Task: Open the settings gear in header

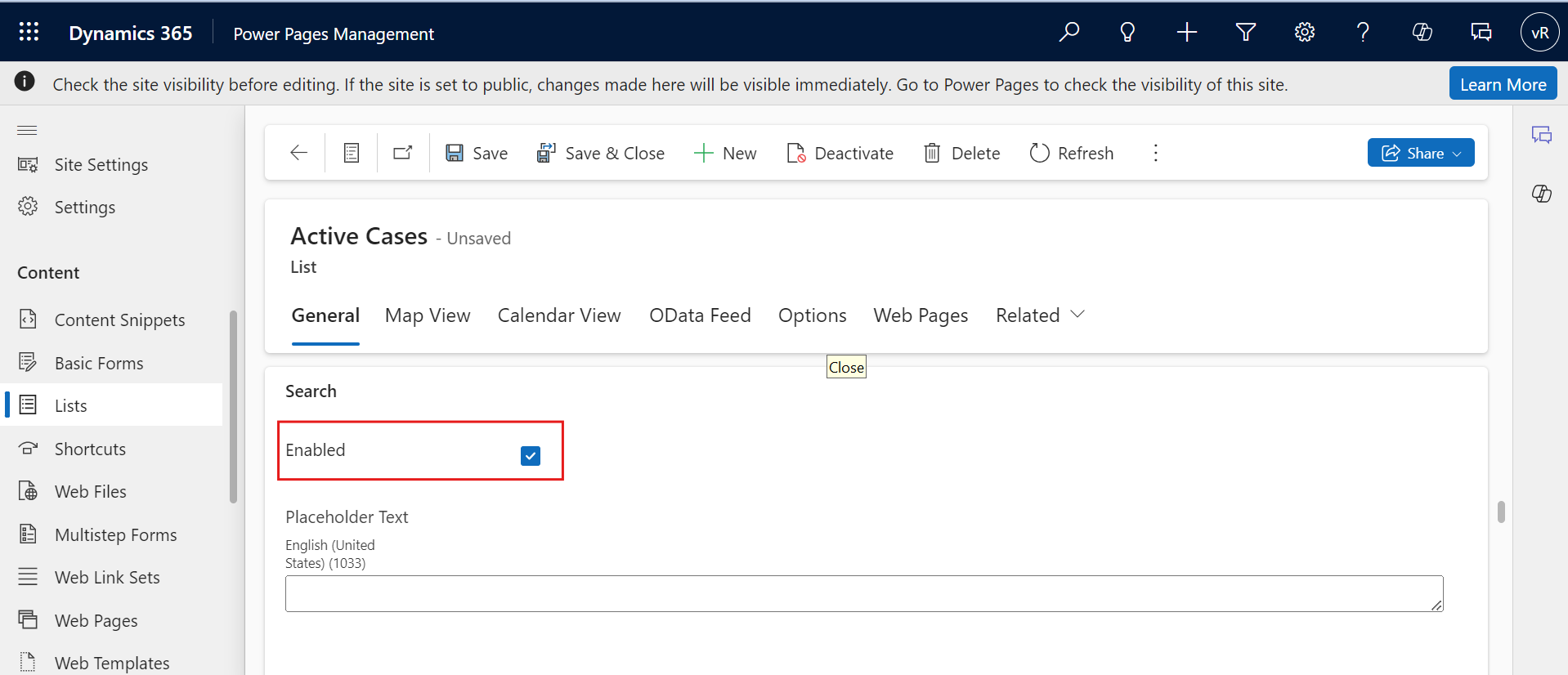Action: point(1304,32)
